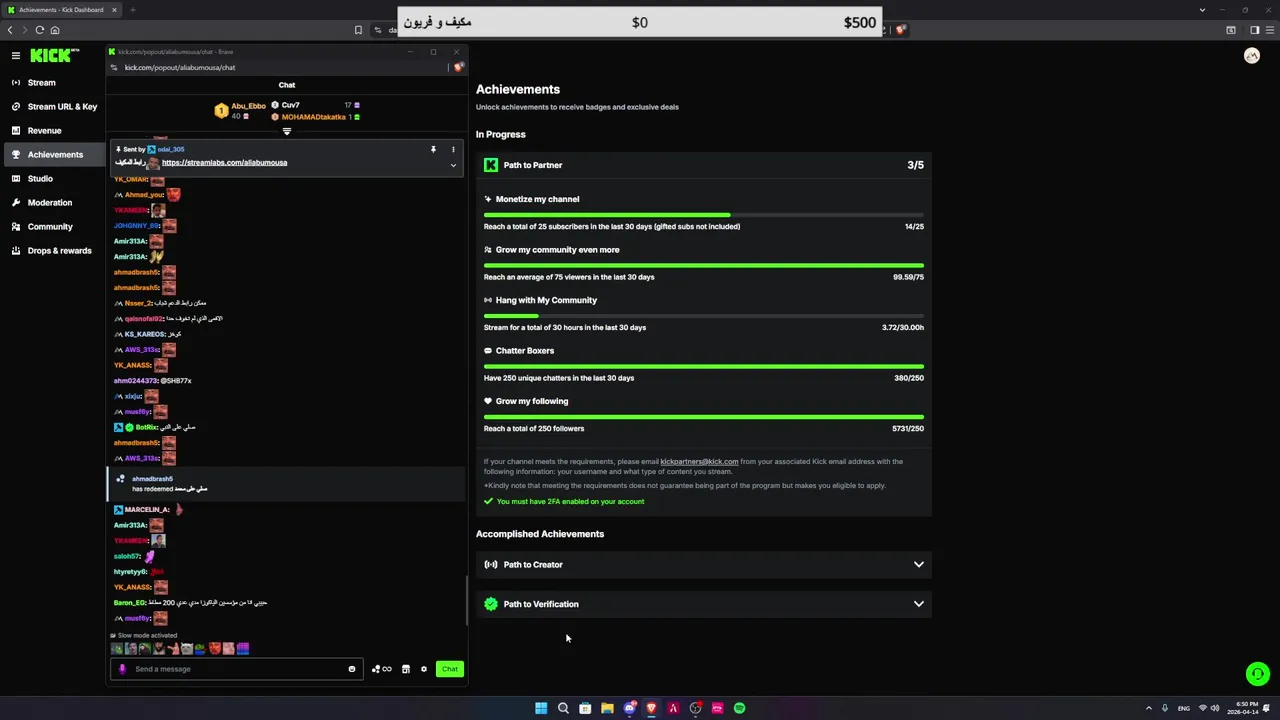Open the emote picker in the message box
1280x720 pixels.
352,669
